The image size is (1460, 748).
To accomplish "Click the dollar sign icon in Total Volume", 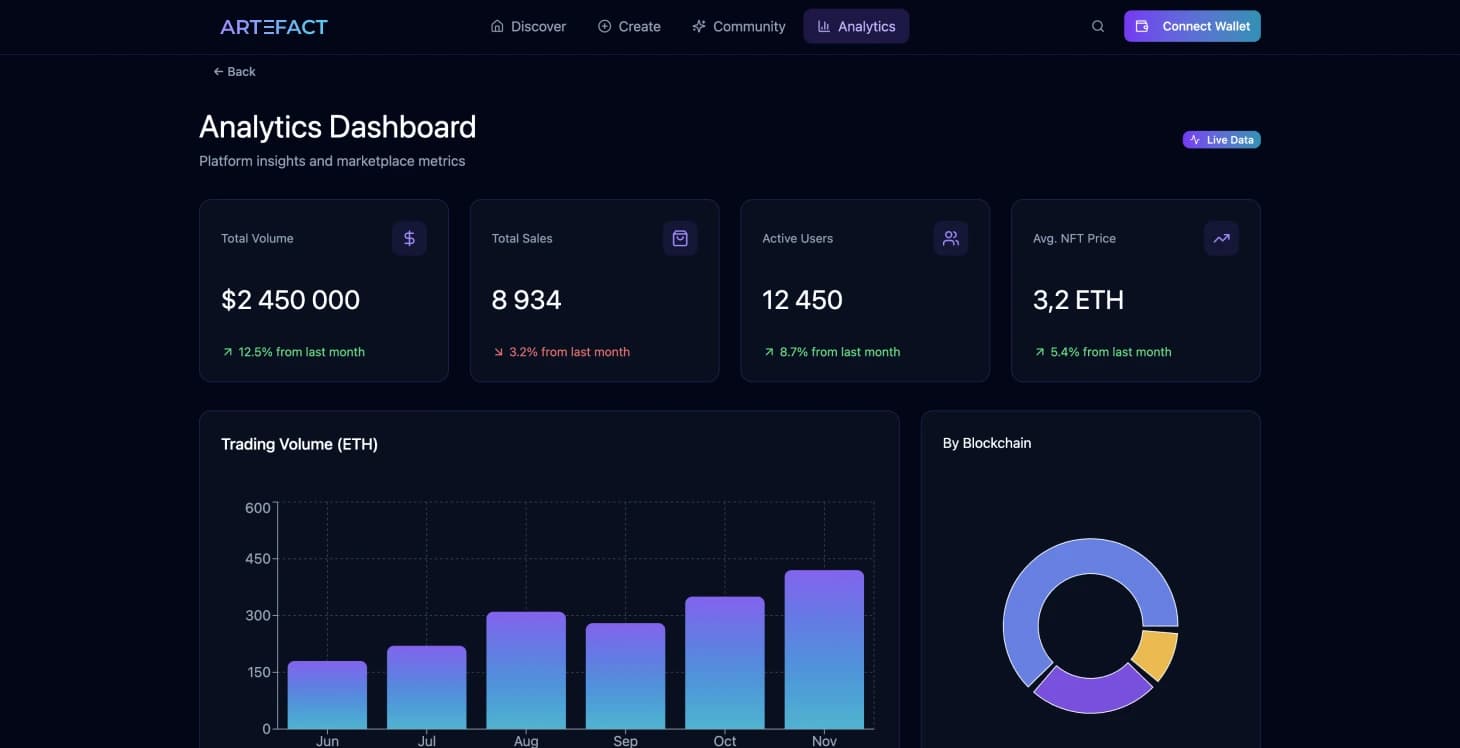I will 409,238.
